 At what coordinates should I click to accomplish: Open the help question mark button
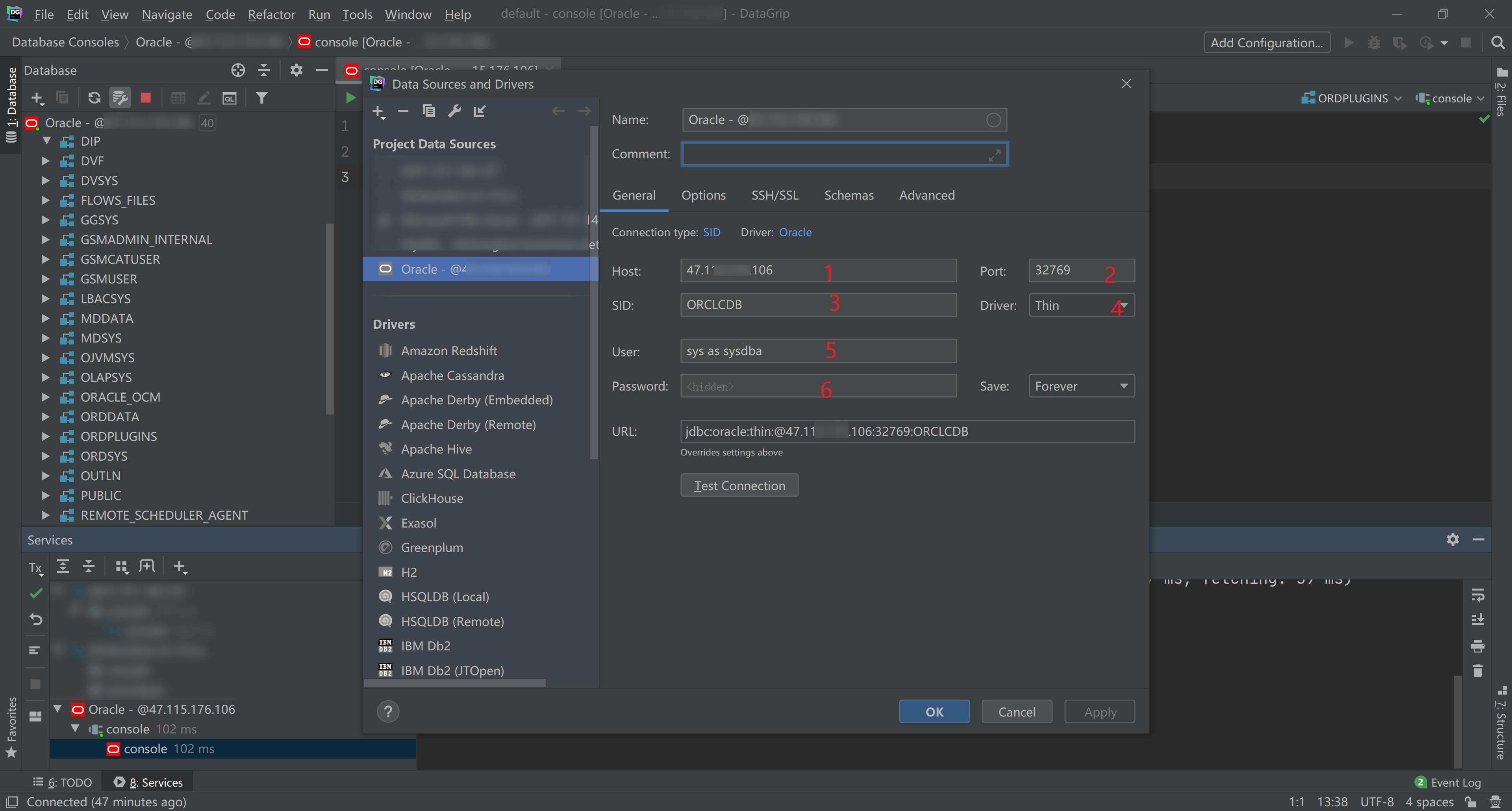click(388, 712)
